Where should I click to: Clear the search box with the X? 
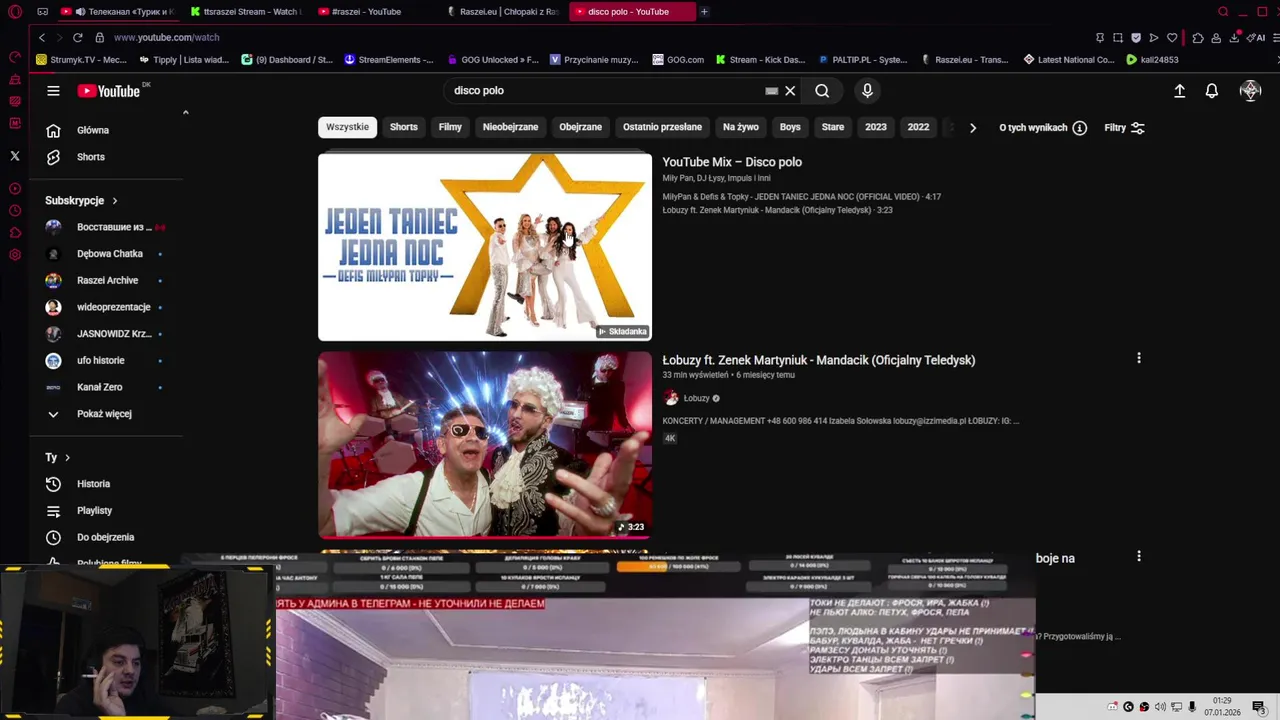pos(790,91)
